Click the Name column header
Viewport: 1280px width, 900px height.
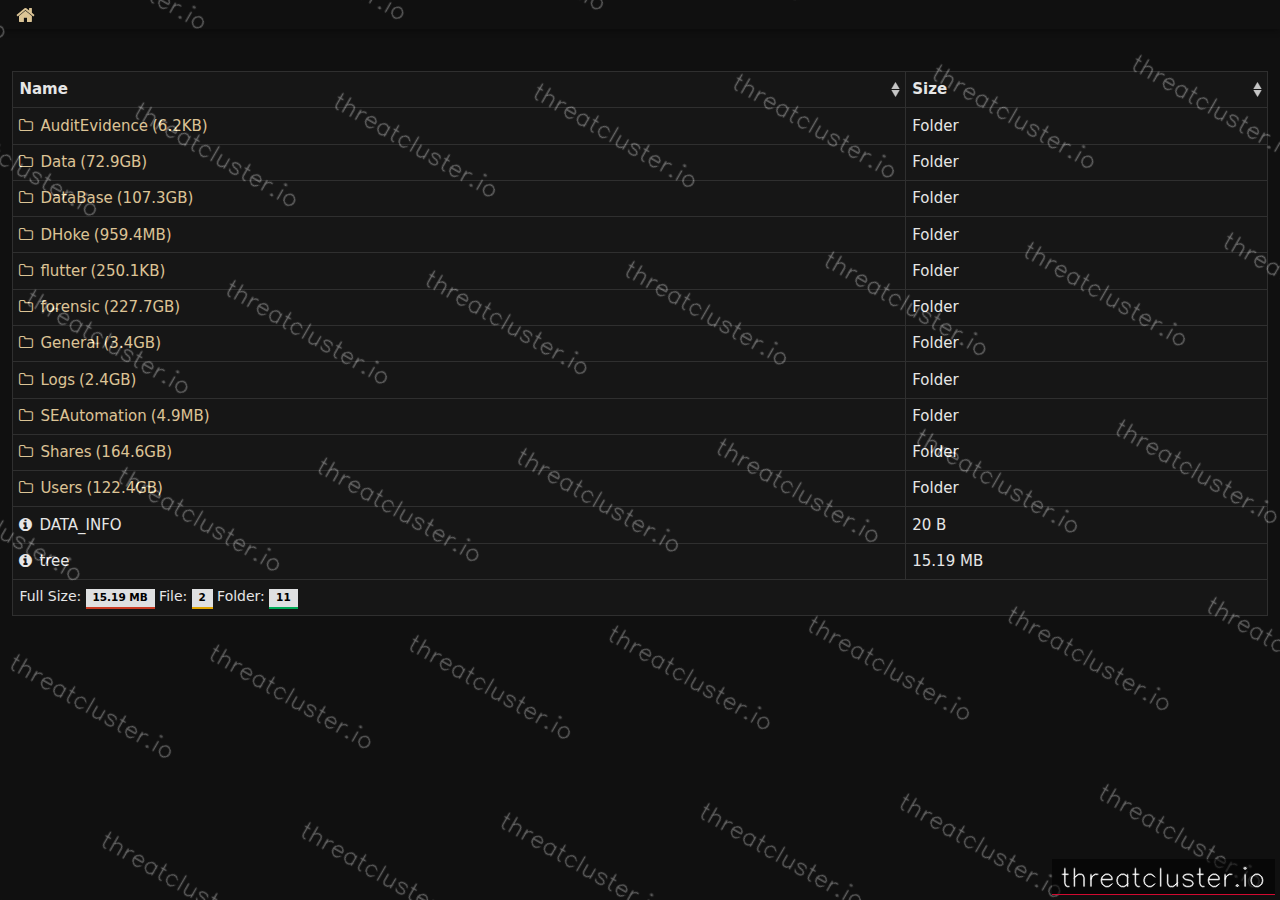click(x=459, y=89)
